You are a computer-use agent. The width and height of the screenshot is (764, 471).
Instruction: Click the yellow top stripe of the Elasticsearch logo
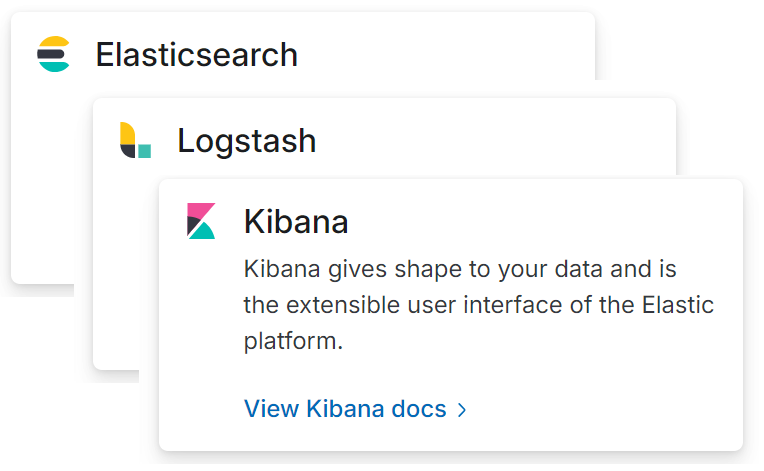[54, 41]
